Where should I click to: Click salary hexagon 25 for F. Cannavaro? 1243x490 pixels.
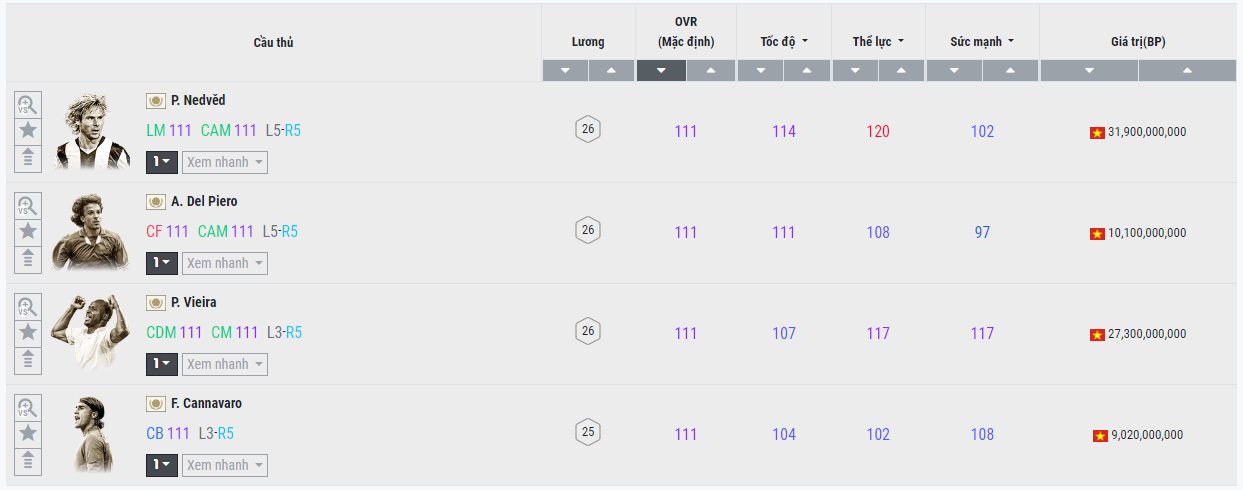[x=588, y=433]
